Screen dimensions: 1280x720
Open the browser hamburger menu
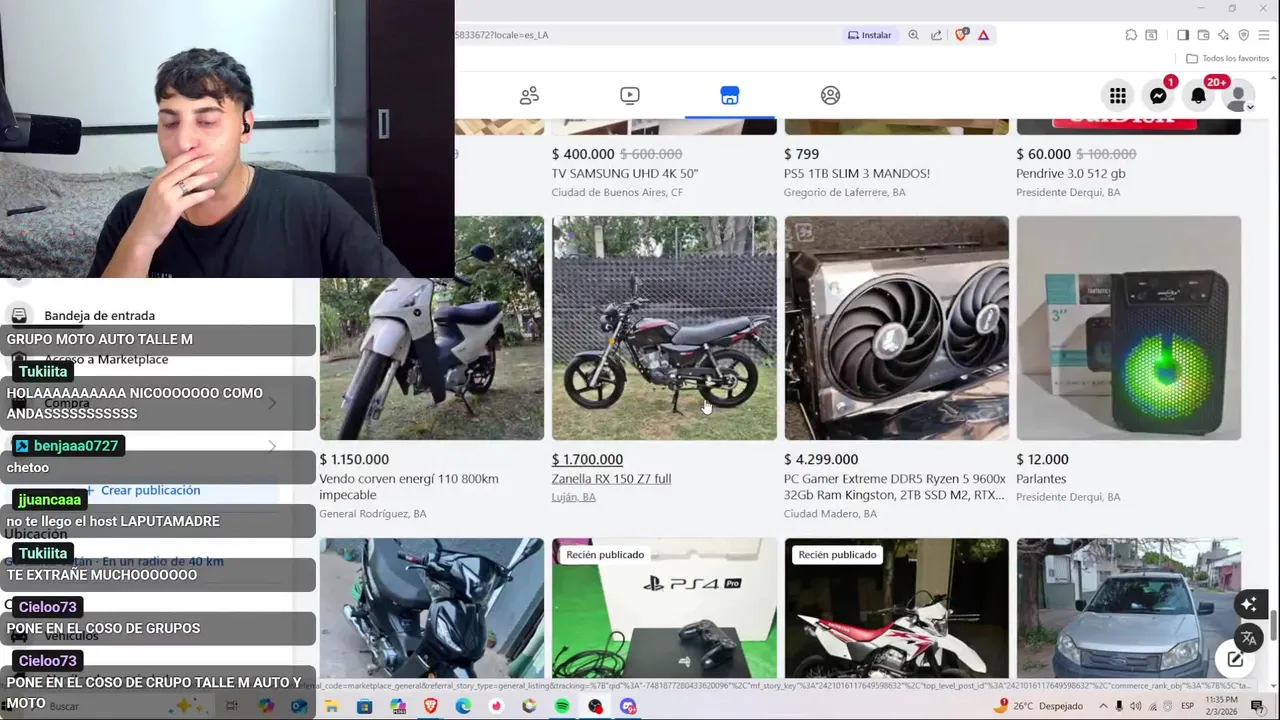point(1265,35)
